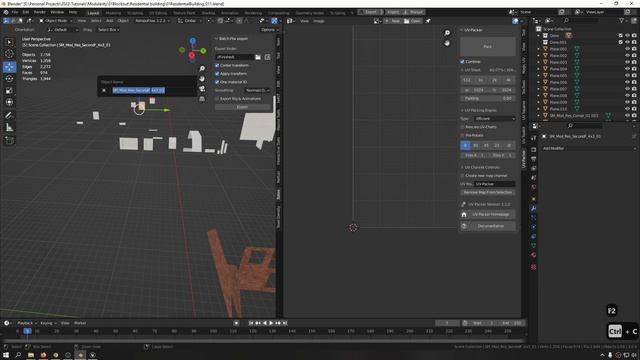Browse export folder with folder icon
Screen dimensions: 640x360
point(258,57)
